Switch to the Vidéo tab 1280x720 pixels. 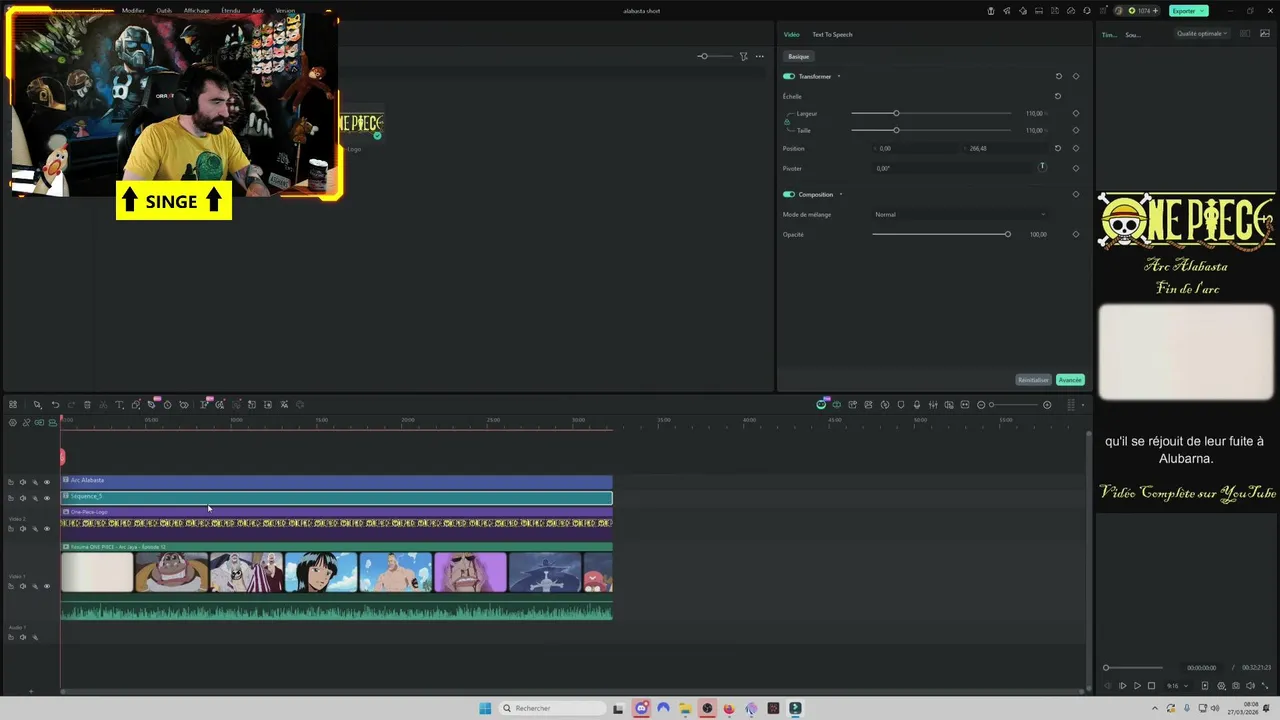[x=791, y=34]
